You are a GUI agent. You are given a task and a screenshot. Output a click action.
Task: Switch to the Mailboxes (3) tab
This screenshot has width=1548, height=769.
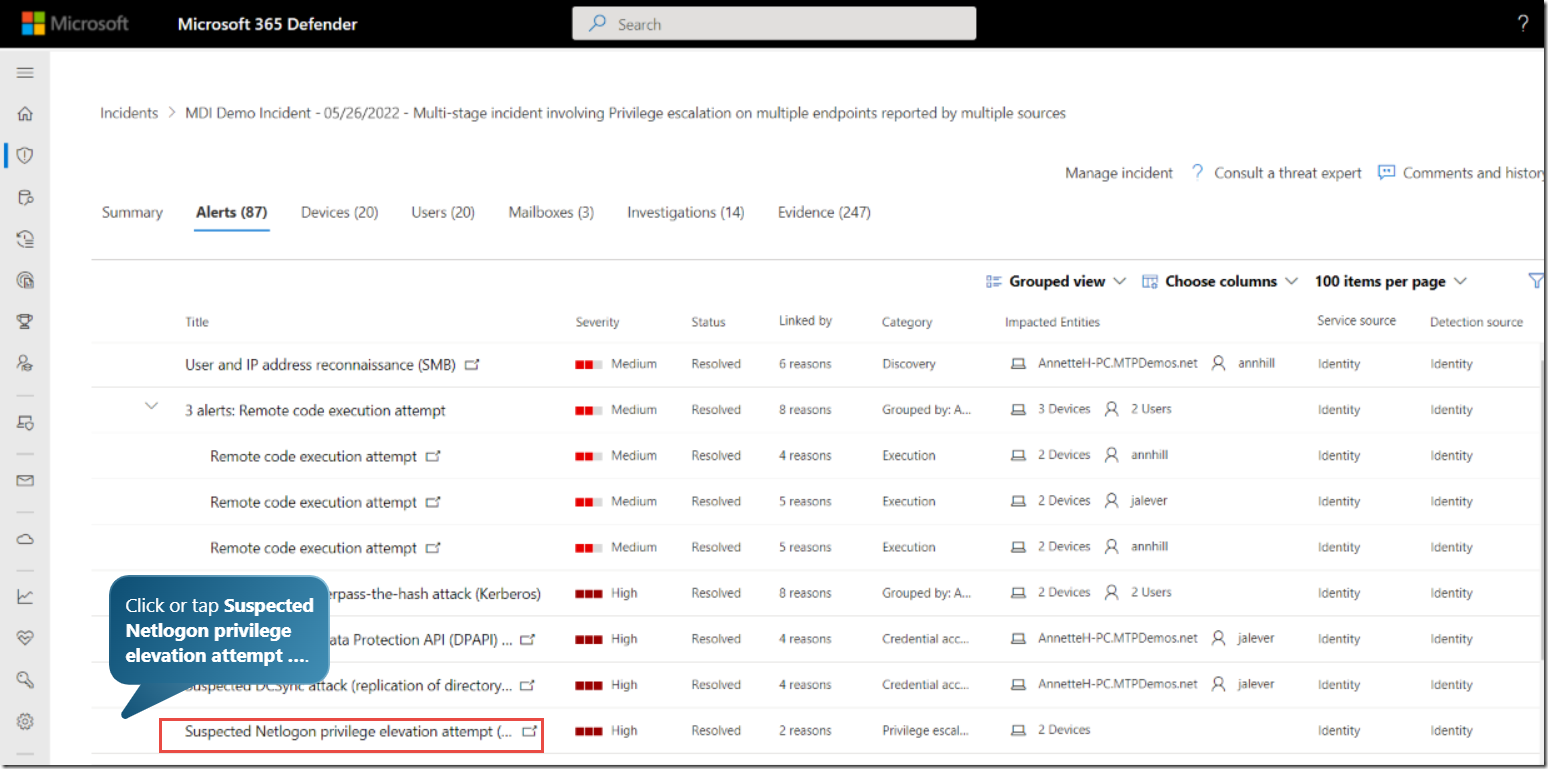pos(551,212)
